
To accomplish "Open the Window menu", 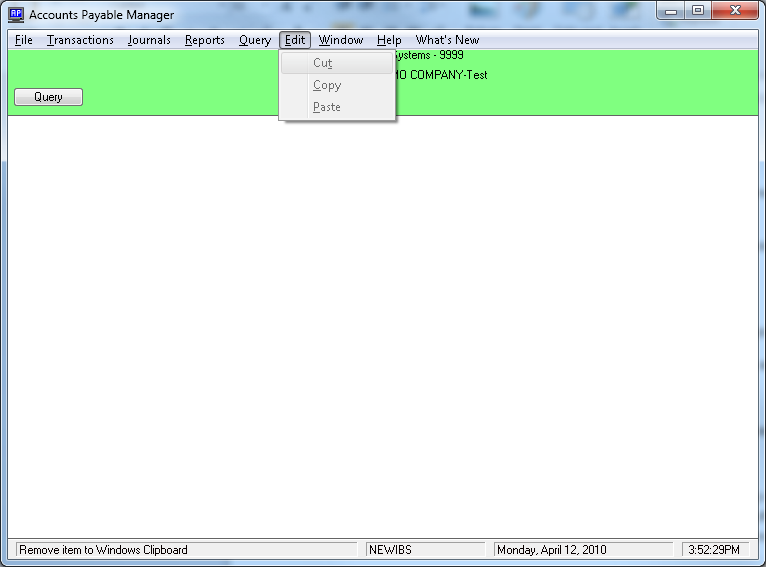I will click(x=341, y=40).
